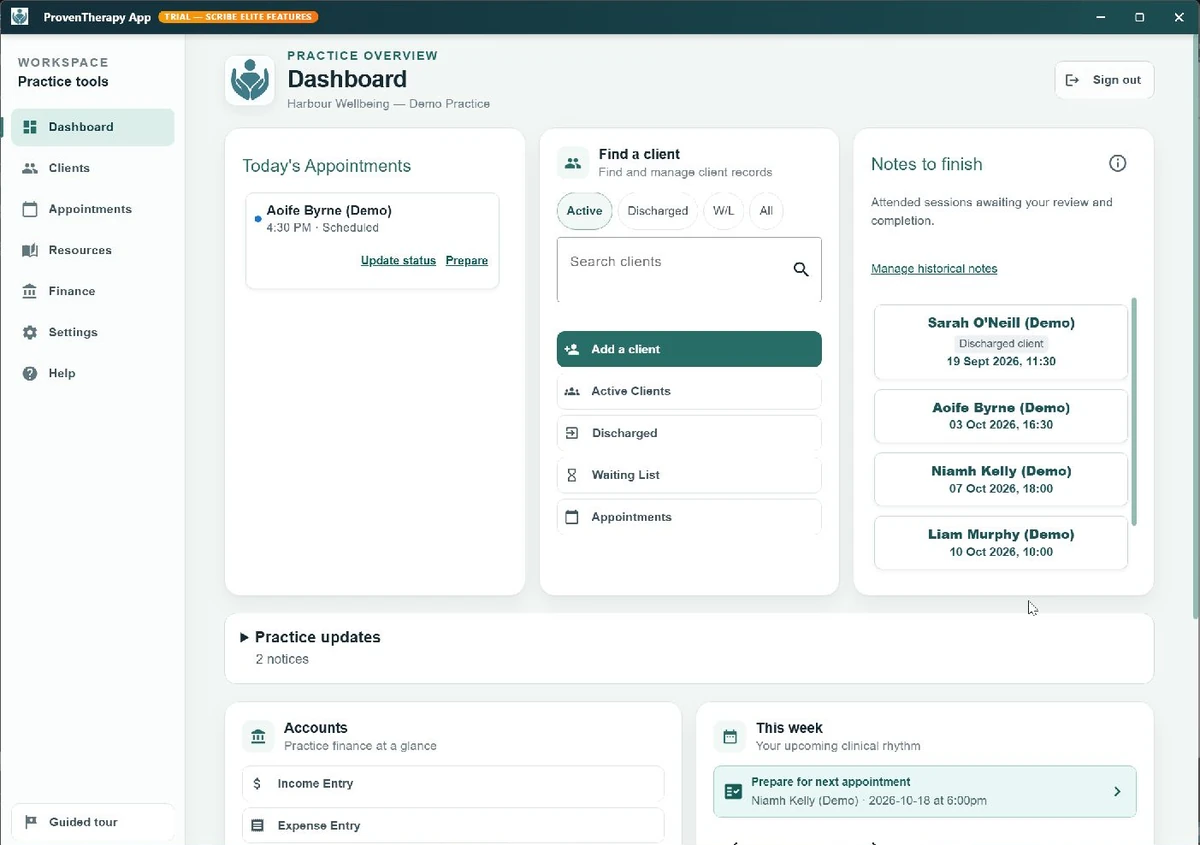
Task: Click the checklist icon on next appointment card
Action: pyautogui.click(x=733, y=791)
